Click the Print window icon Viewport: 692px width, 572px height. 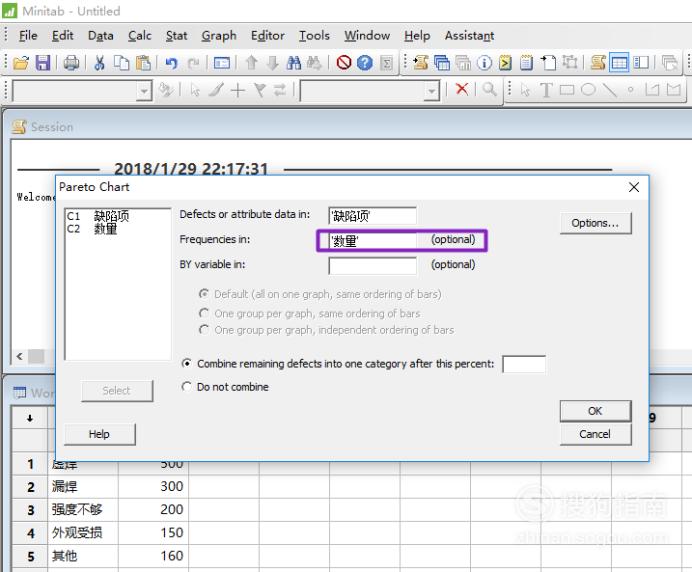click(71, 63)
